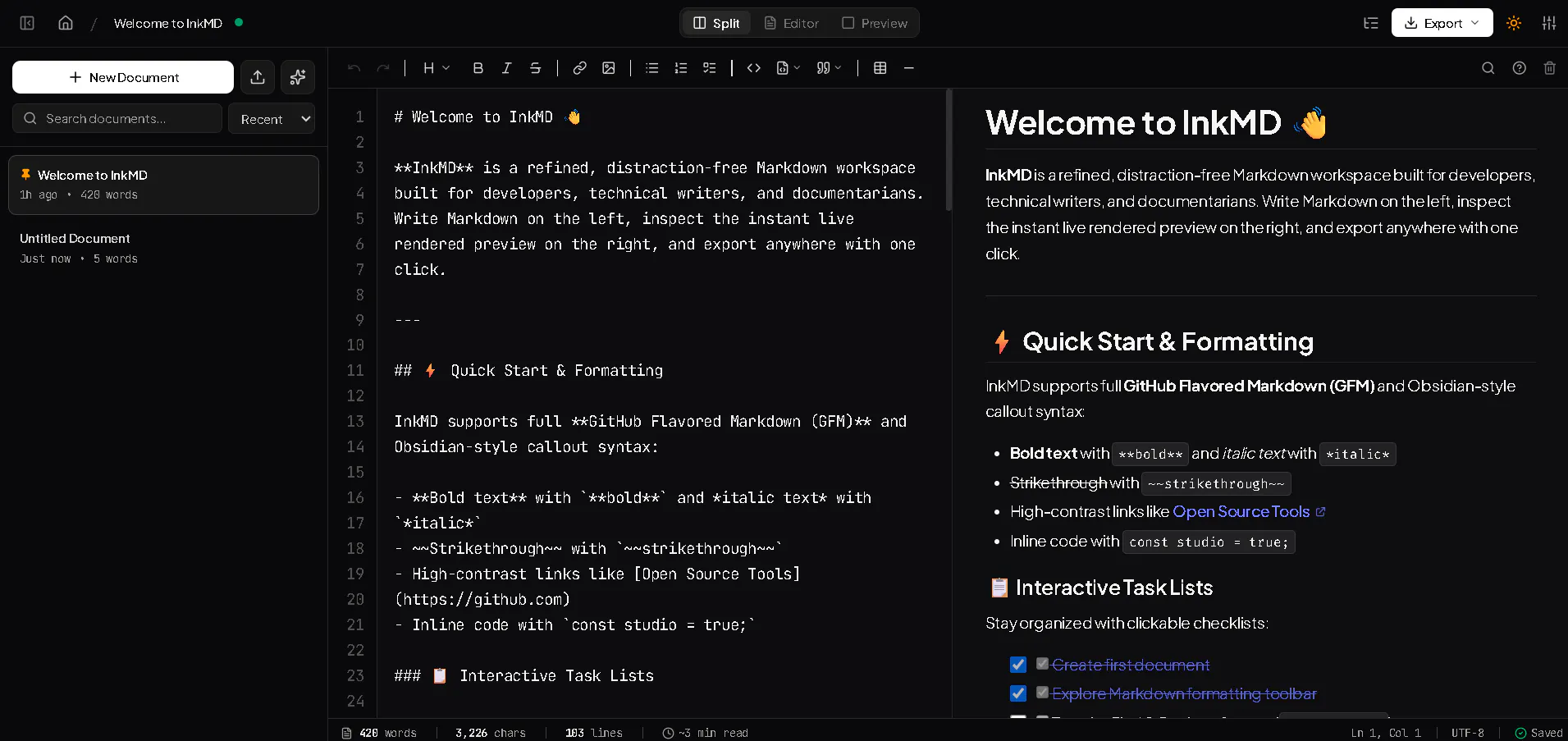Go to home via house icon
Viewport: 1568px width, 741px height.
(x=66, y=23)
